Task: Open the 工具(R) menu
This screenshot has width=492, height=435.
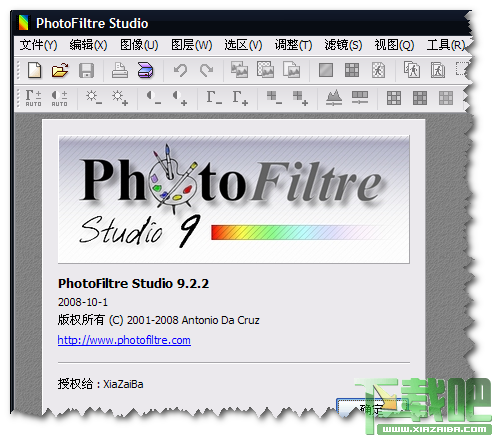Action: [446, 45]
